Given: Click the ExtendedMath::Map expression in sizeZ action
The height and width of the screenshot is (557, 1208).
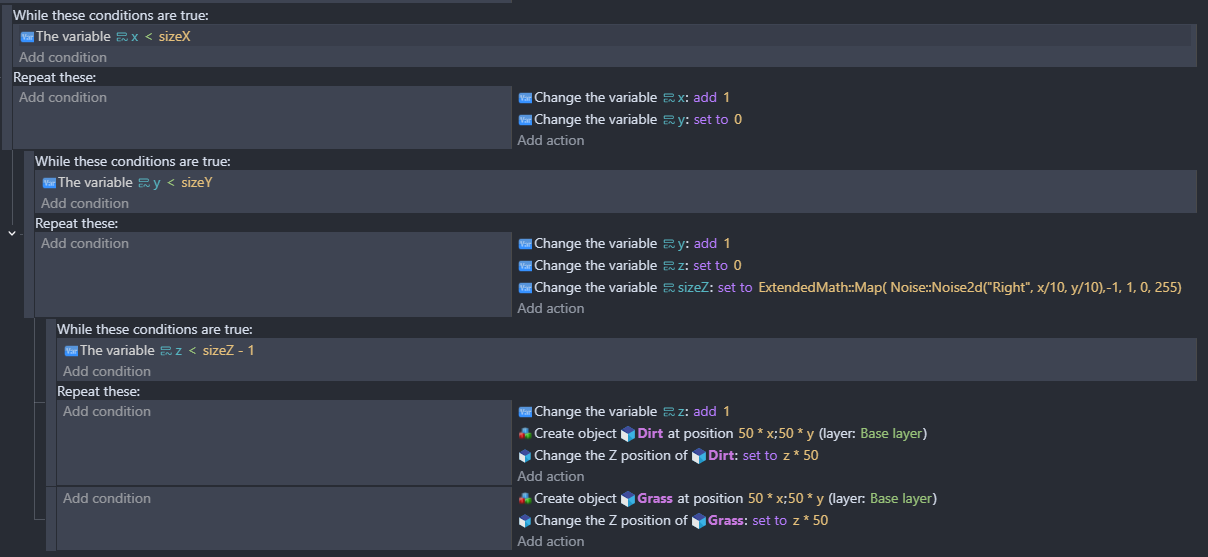Looking at the screenshot, I should coord(969,288).
